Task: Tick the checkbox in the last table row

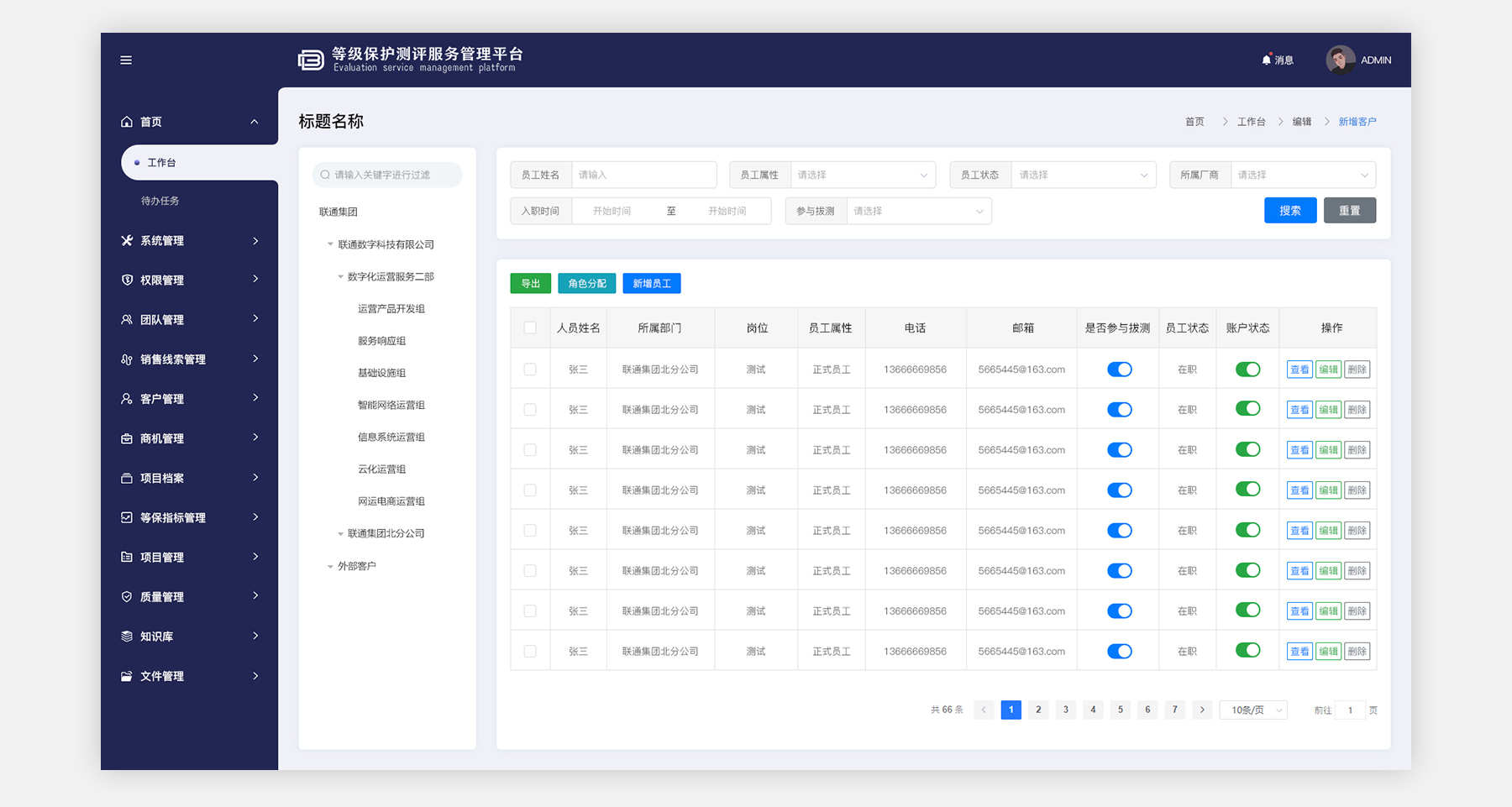Action: pos(530,651)
